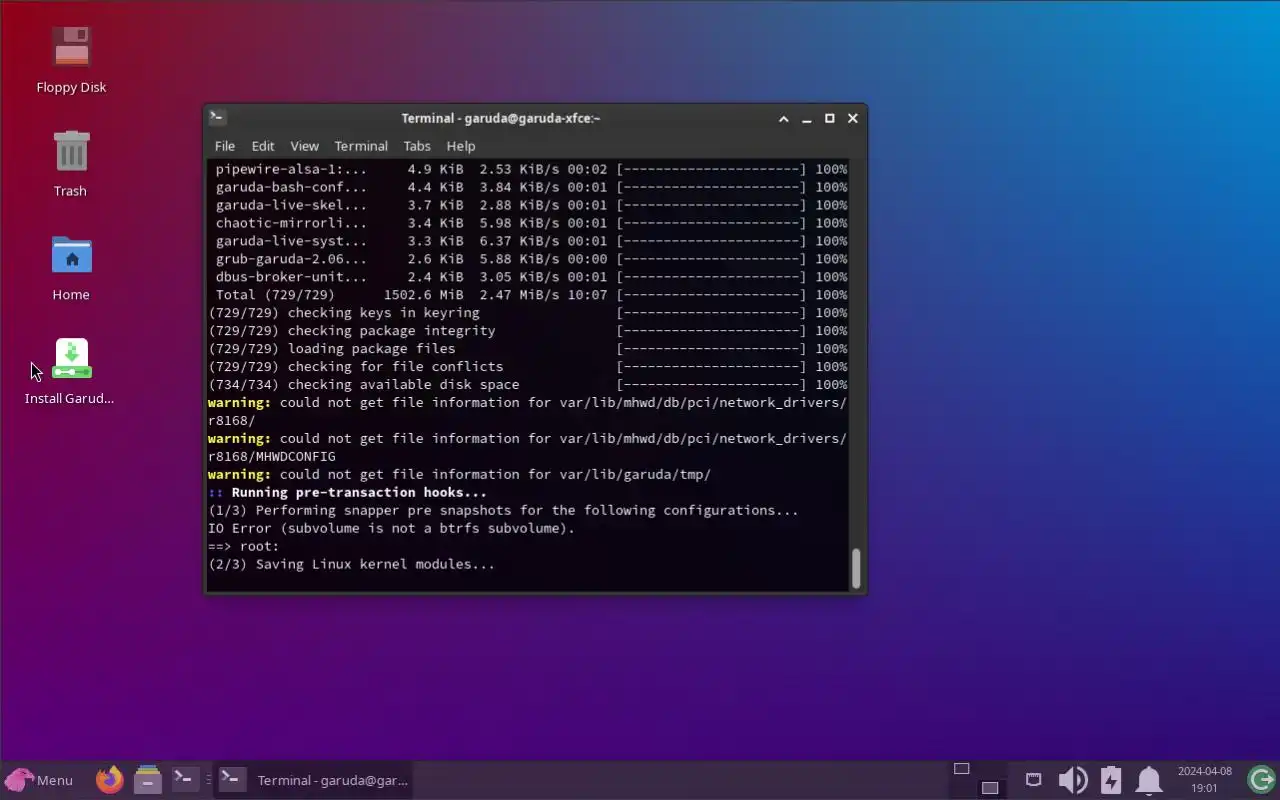The width and height of the screenshot is (1280, 800).
Task: Close the terminal window
Action: (853, 118)
